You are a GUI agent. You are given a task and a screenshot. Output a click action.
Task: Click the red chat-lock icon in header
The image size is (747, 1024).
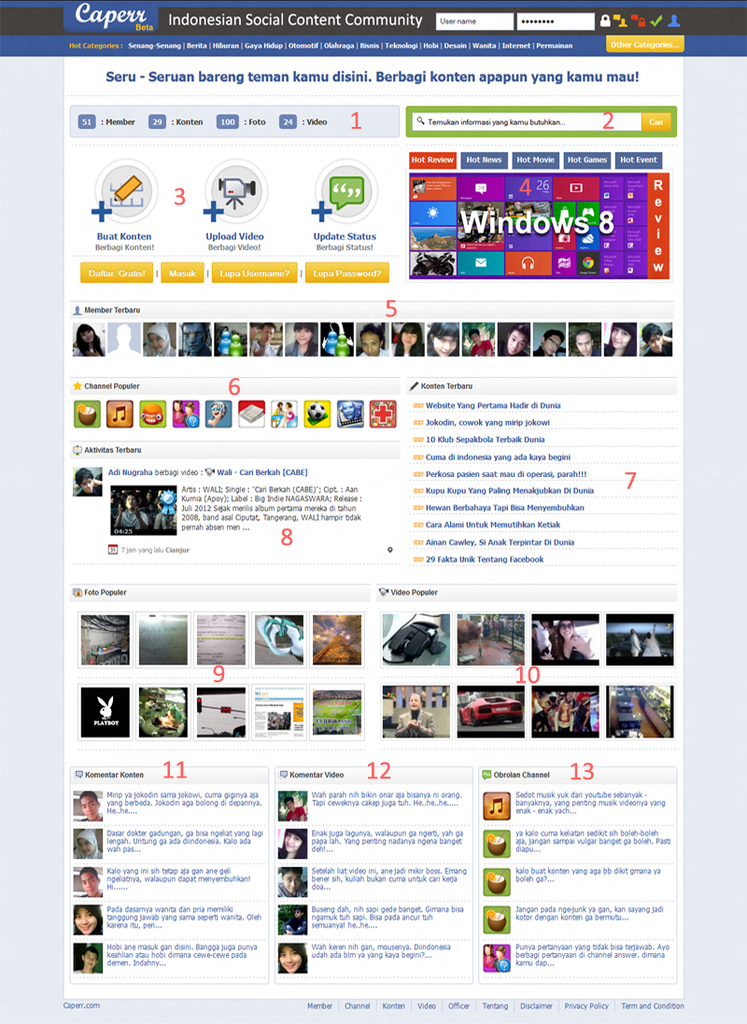638,21
